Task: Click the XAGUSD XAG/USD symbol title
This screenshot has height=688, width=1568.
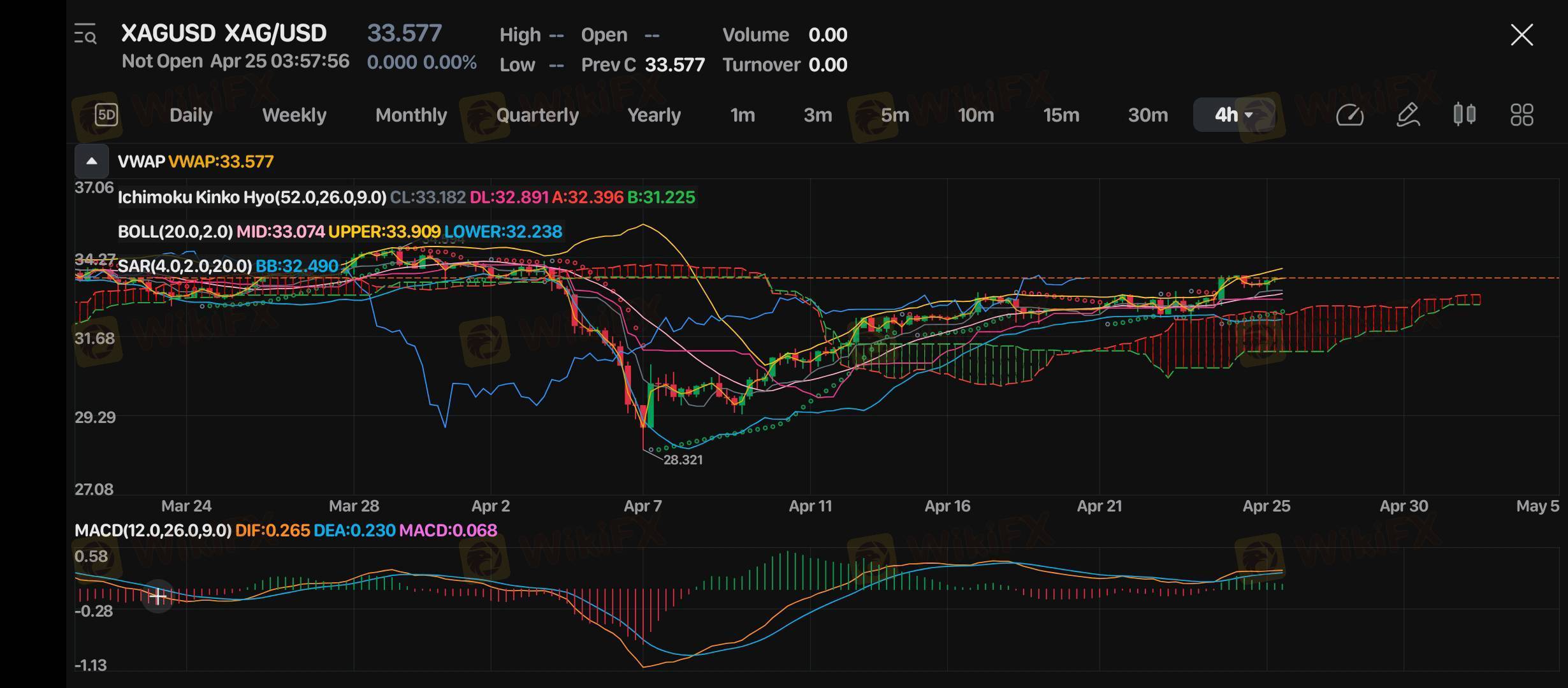Action: 224,33
